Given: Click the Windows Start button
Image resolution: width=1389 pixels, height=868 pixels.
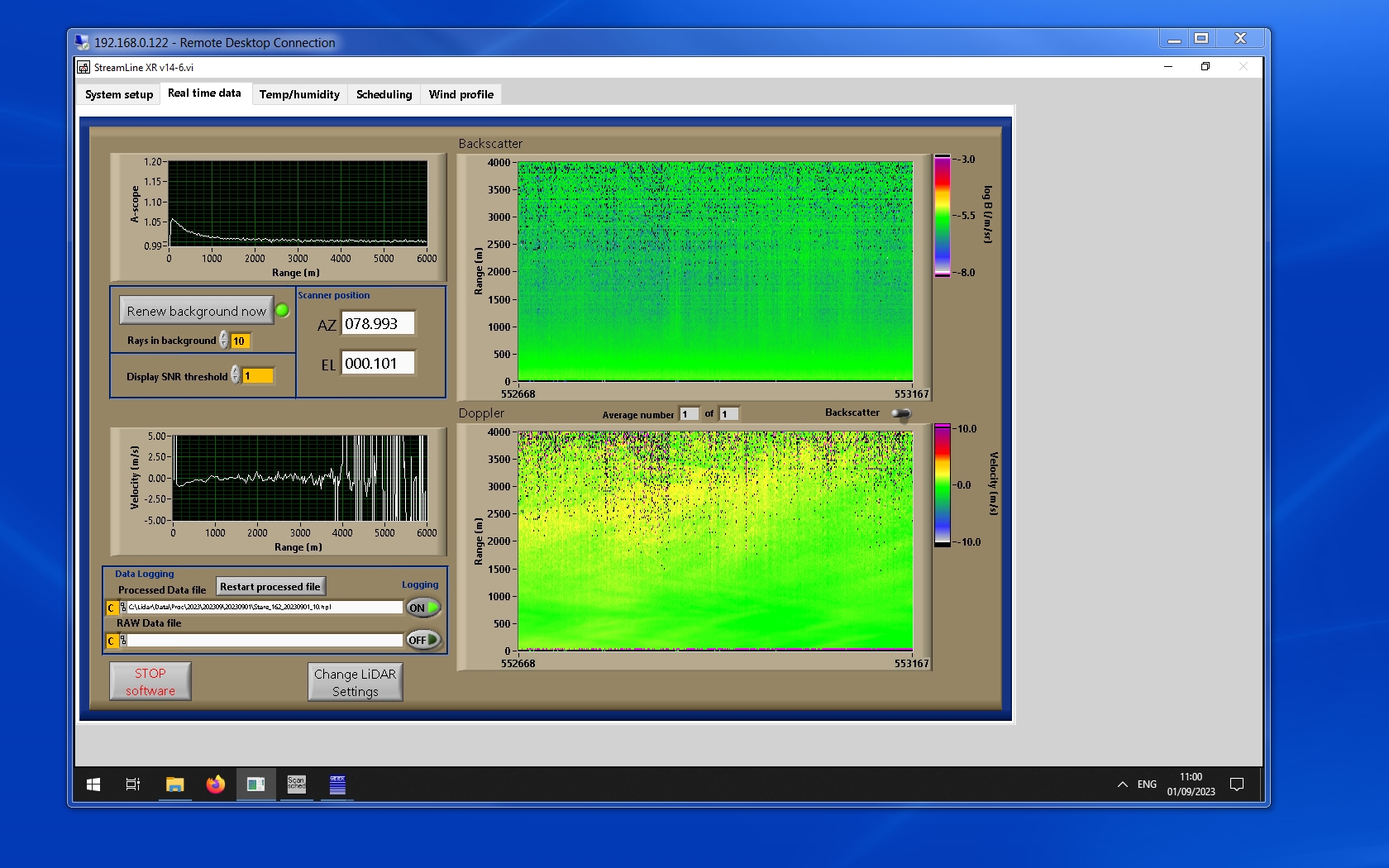Looking at the screenshot, I should pyautogui.click(x=93, y=784).
